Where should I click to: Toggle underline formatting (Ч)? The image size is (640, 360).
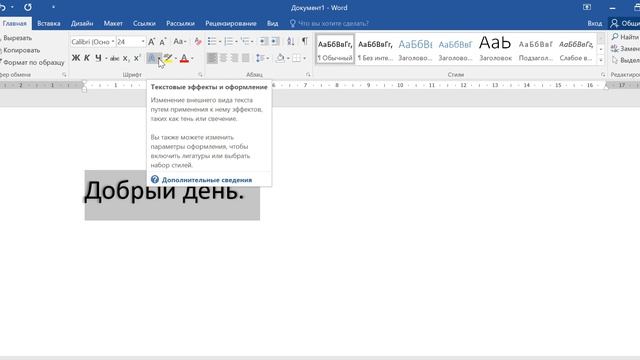[98, 58]
